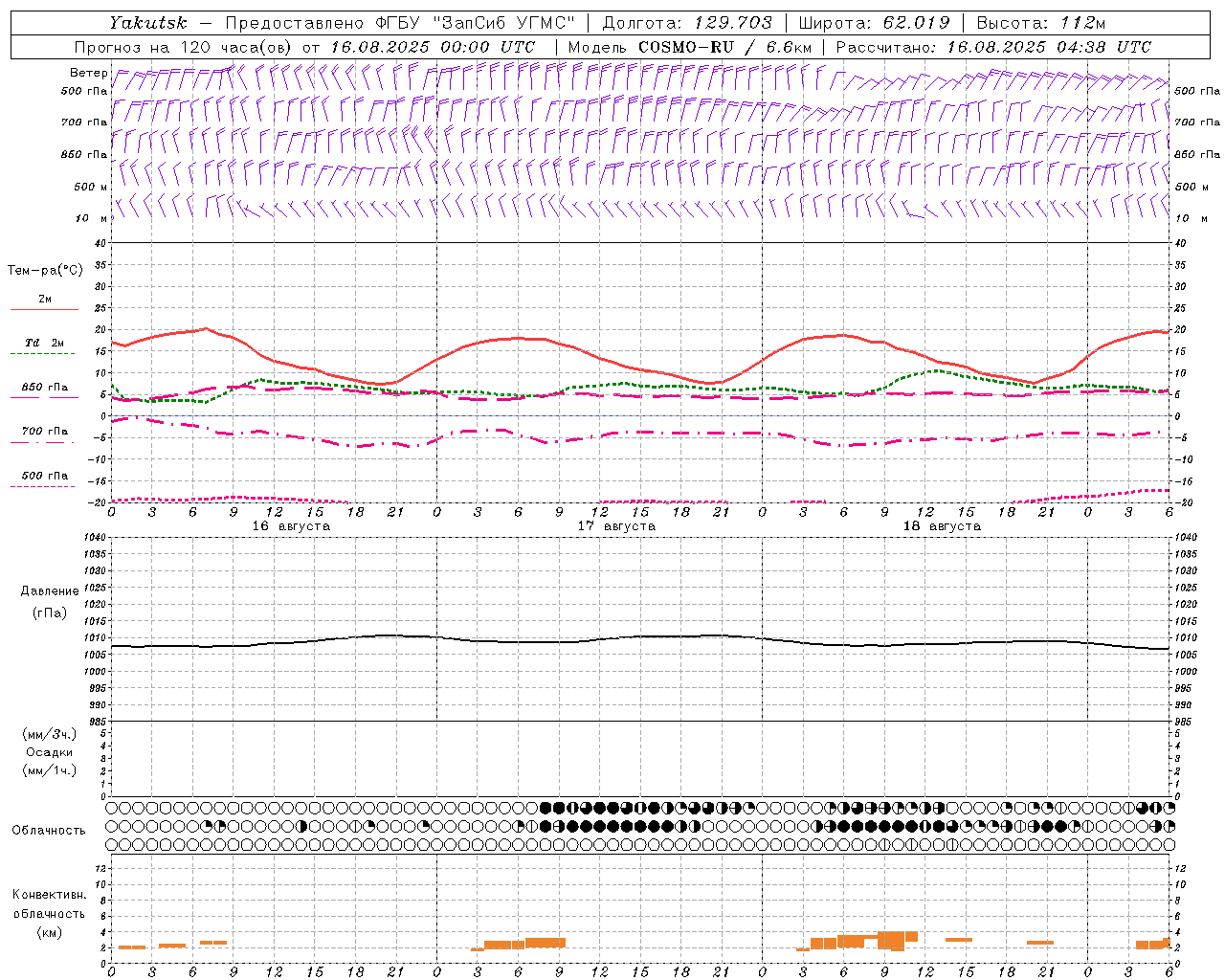Click the '17 августа' date label
1225x980 pixels.
616,526
